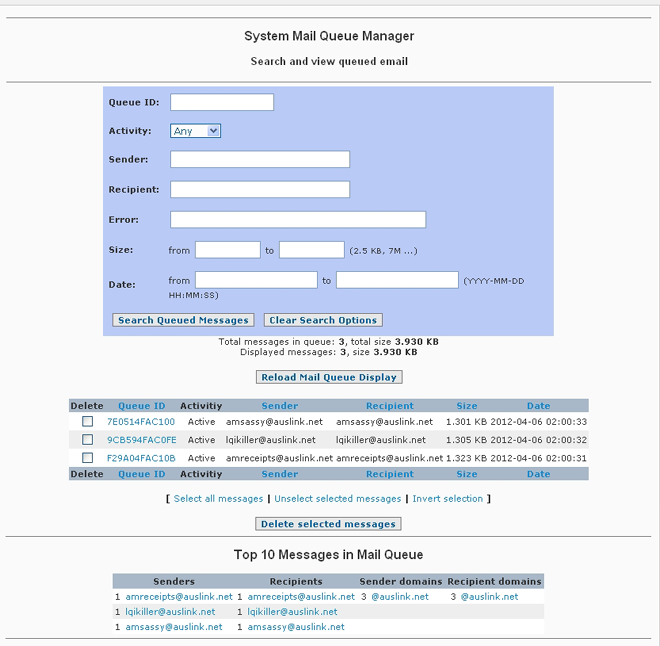Click the Size to input box
Image resolution: width=660 pixels, height=646 pixels.
tap(312, 250)
